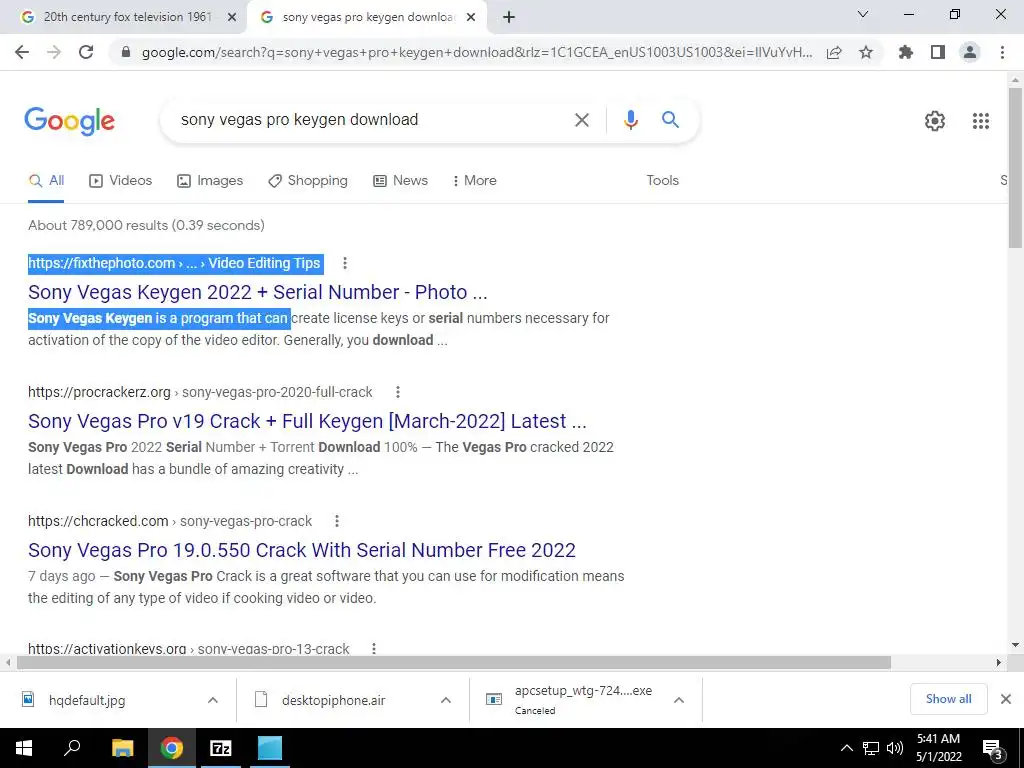The image size is (1024, 768).
Task: Submit search with magnifier icon
Action: (x=671, y=120)
